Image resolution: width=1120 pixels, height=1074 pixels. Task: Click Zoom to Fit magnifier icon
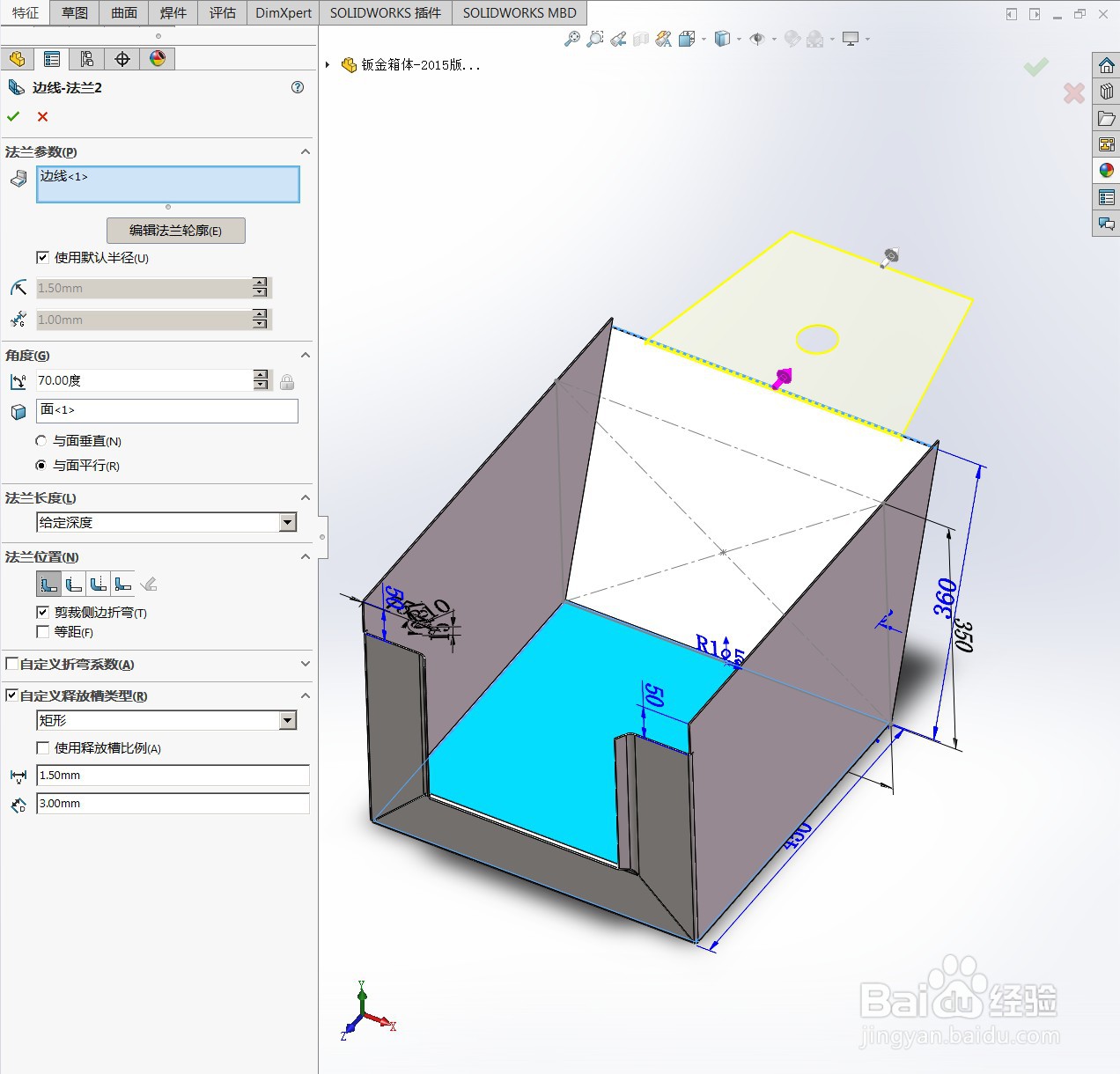[x=572, y=39]
